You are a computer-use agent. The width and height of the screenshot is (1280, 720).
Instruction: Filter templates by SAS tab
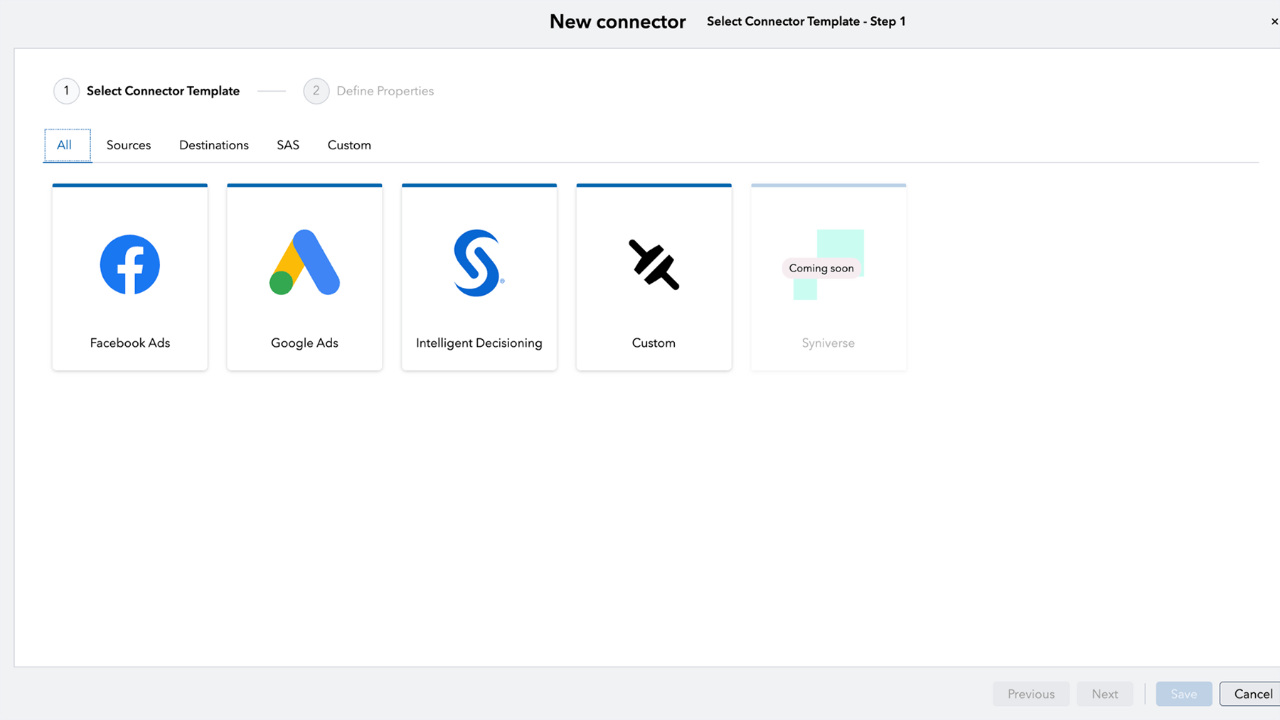click(x=288, y=145)
